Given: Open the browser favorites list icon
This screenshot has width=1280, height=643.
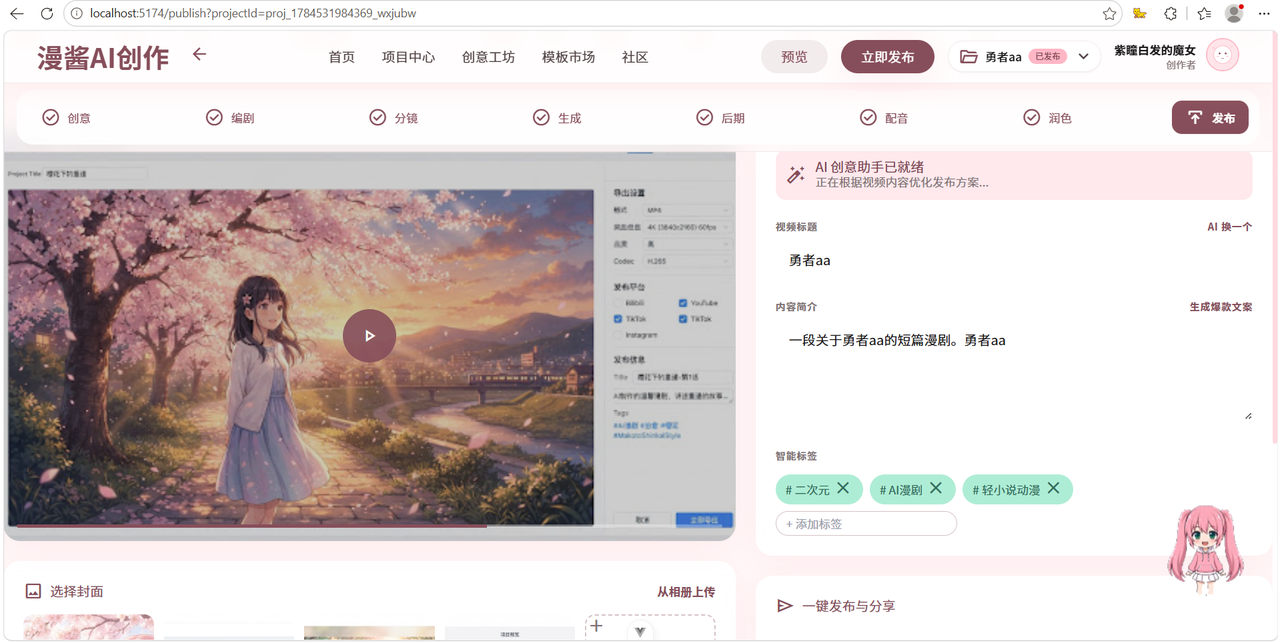Looking at the screenshot, I should coord(1204,14).
